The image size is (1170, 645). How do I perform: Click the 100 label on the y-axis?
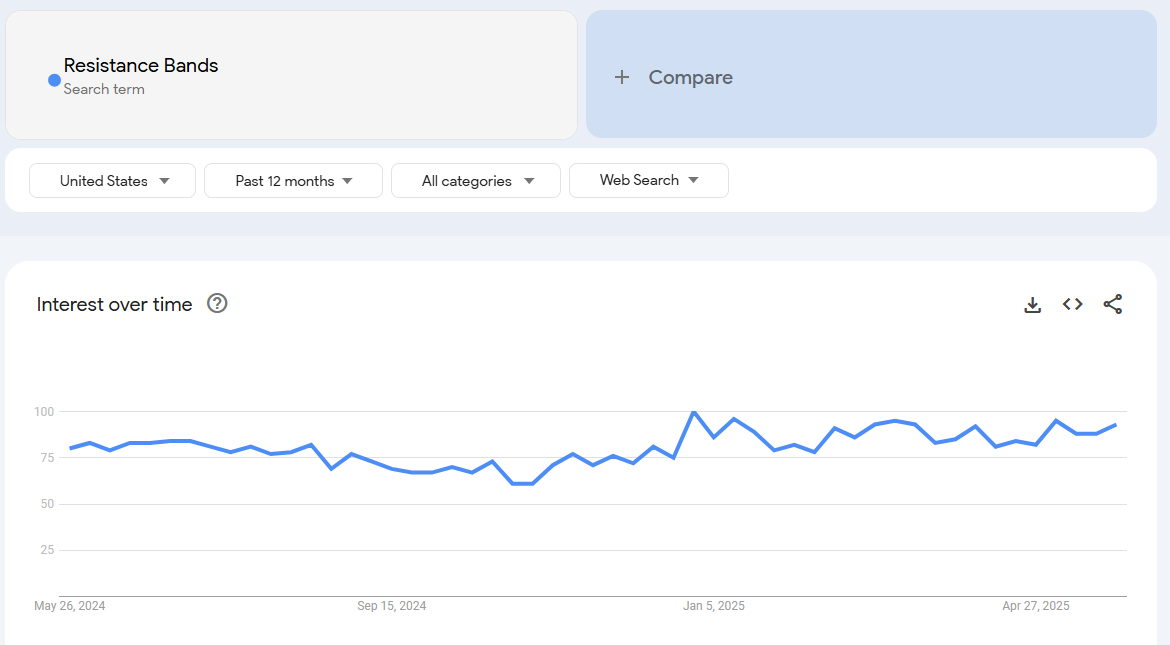coord(43,412)
